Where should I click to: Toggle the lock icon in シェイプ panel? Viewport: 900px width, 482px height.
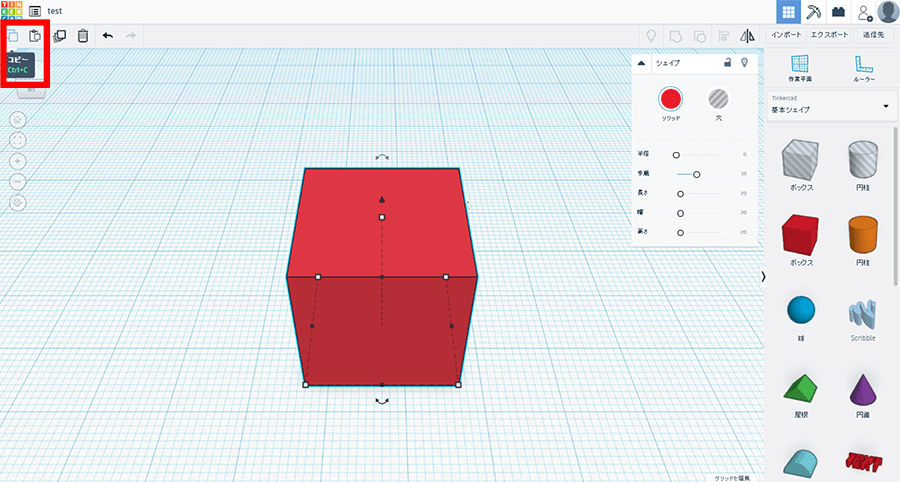click(727, 63)
